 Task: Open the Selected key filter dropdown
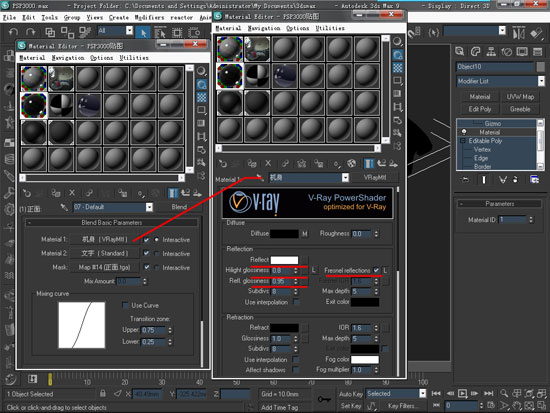pyautogui.click(x=423, y=393)
